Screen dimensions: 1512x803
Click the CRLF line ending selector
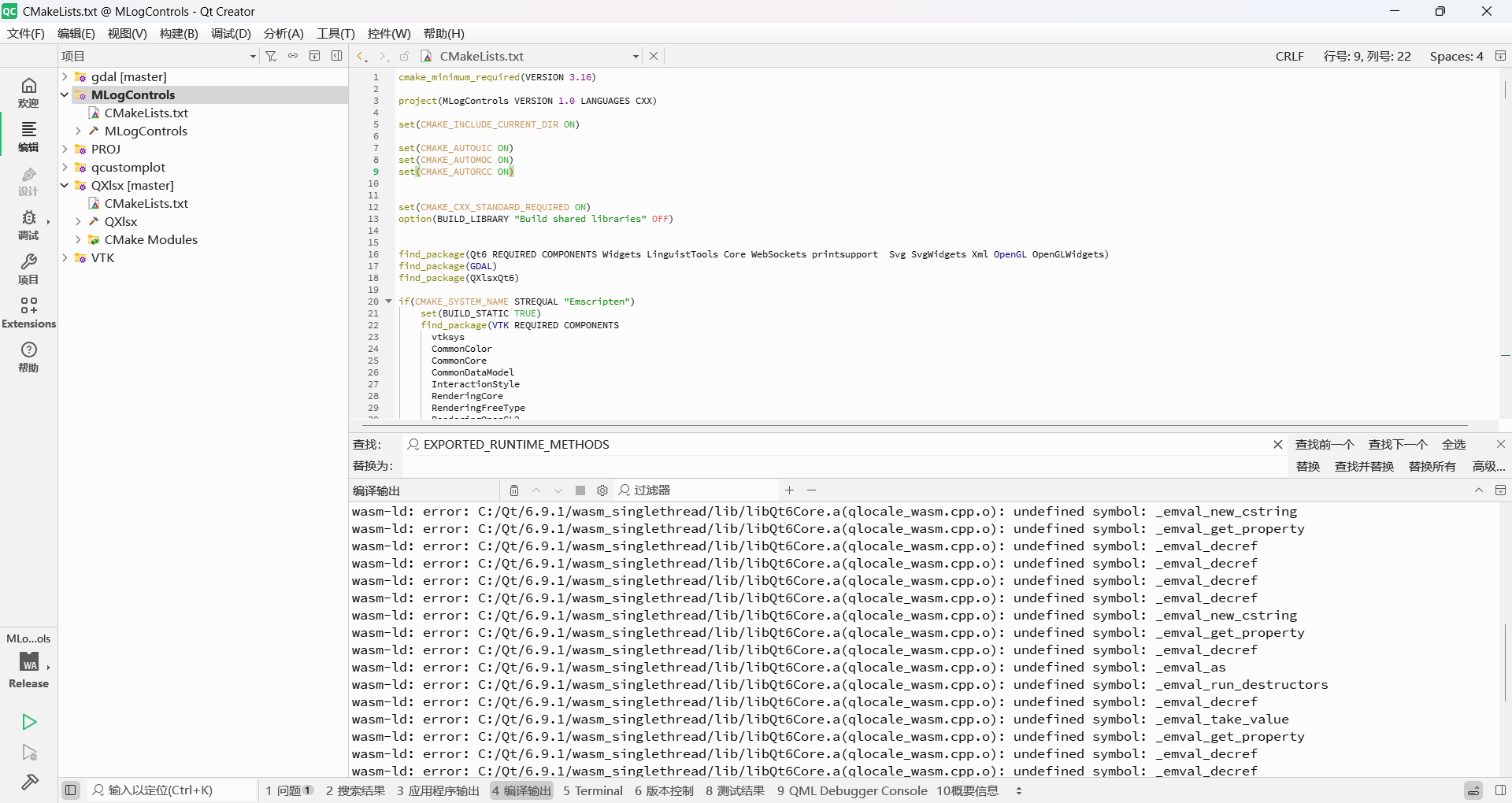[x=1290, y=56]
